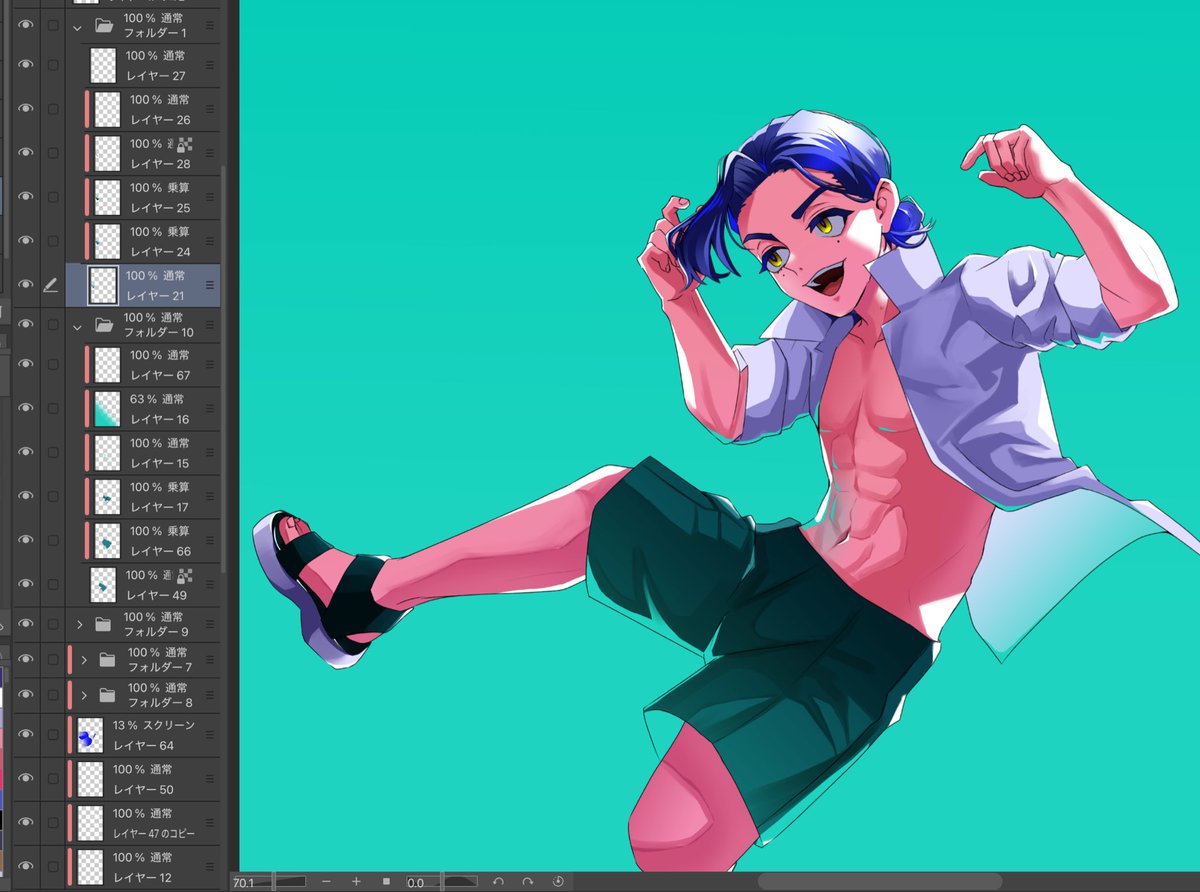
Task: Grab the handle icon of レイヤー 27
Action: click(x=210, y=65)
